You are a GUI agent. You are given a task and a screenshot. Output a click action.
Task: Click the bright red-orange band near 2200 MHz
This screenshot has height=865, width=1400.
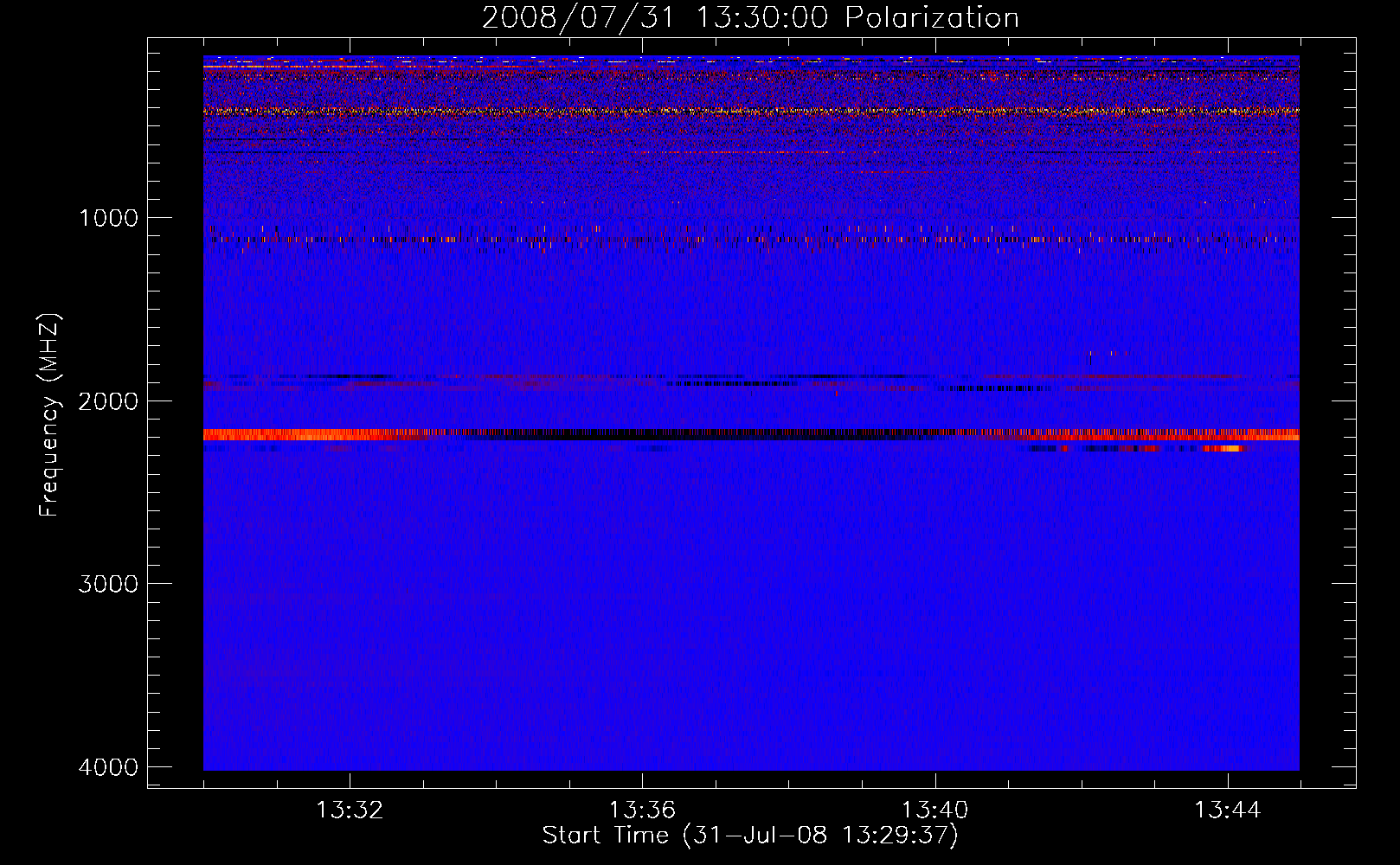point(751,434)
